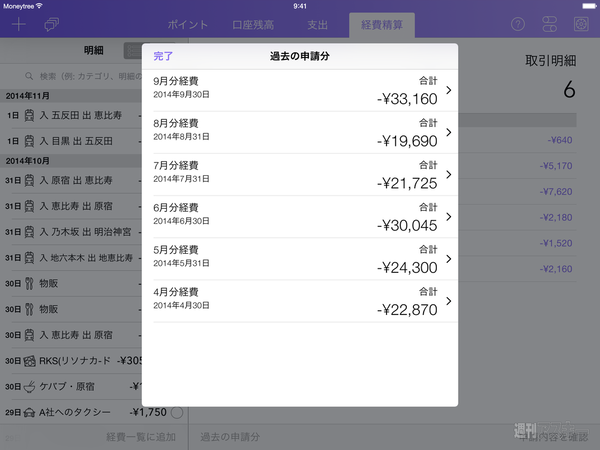Select -¥33,160 total amount
Viewport: 600px width, 450px height.
(x=407, y=99)
